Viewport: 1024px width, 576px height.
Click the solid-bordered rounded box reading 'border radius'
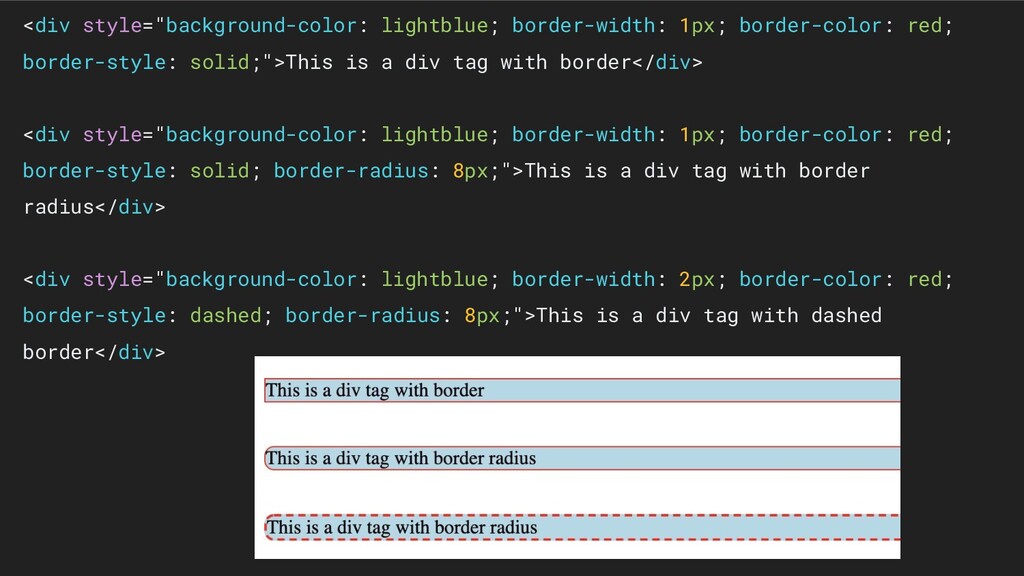click(582, 458)
